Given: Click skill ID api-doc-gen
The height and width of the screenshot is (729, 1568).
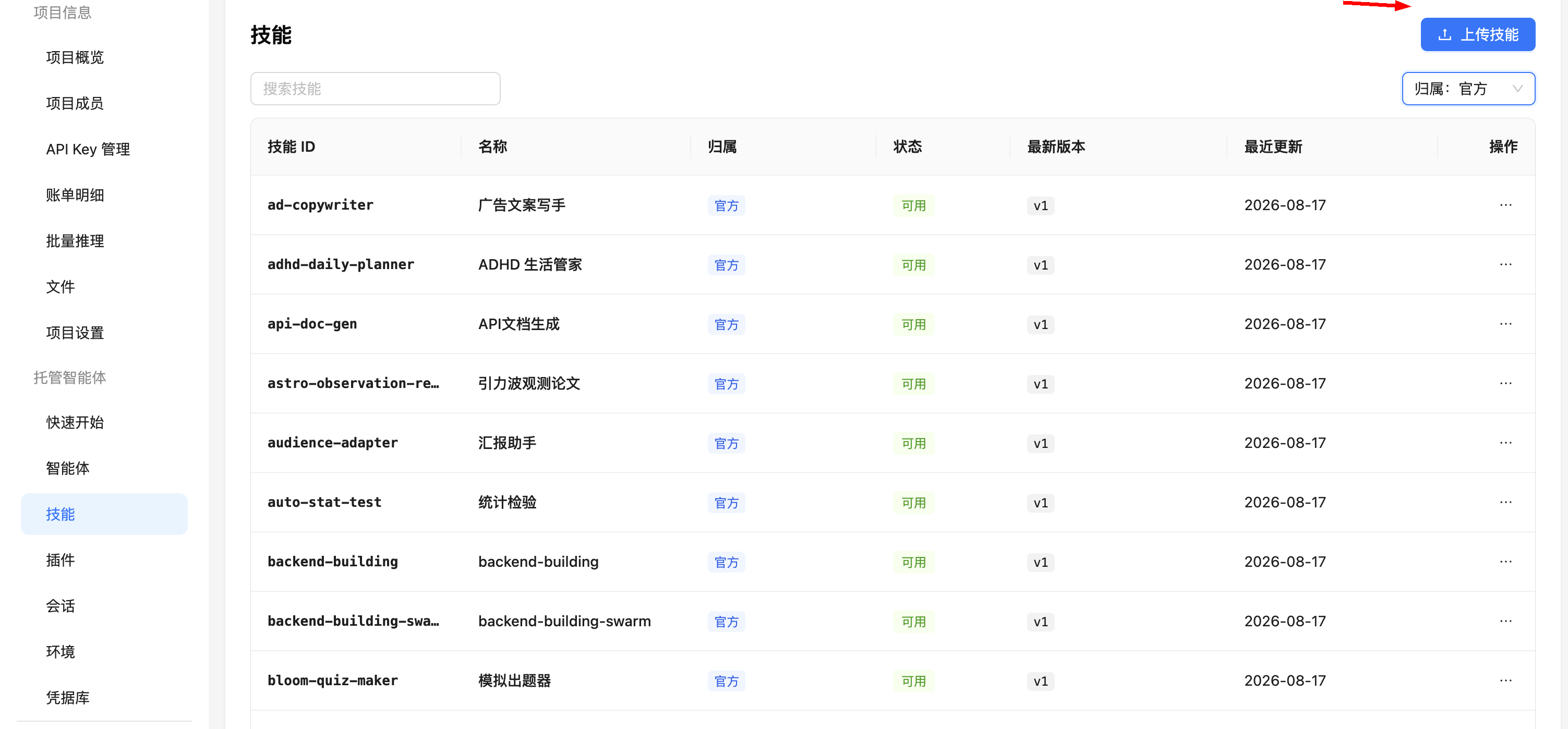Looking at the screenshot, I should click(x=312, y=324).
